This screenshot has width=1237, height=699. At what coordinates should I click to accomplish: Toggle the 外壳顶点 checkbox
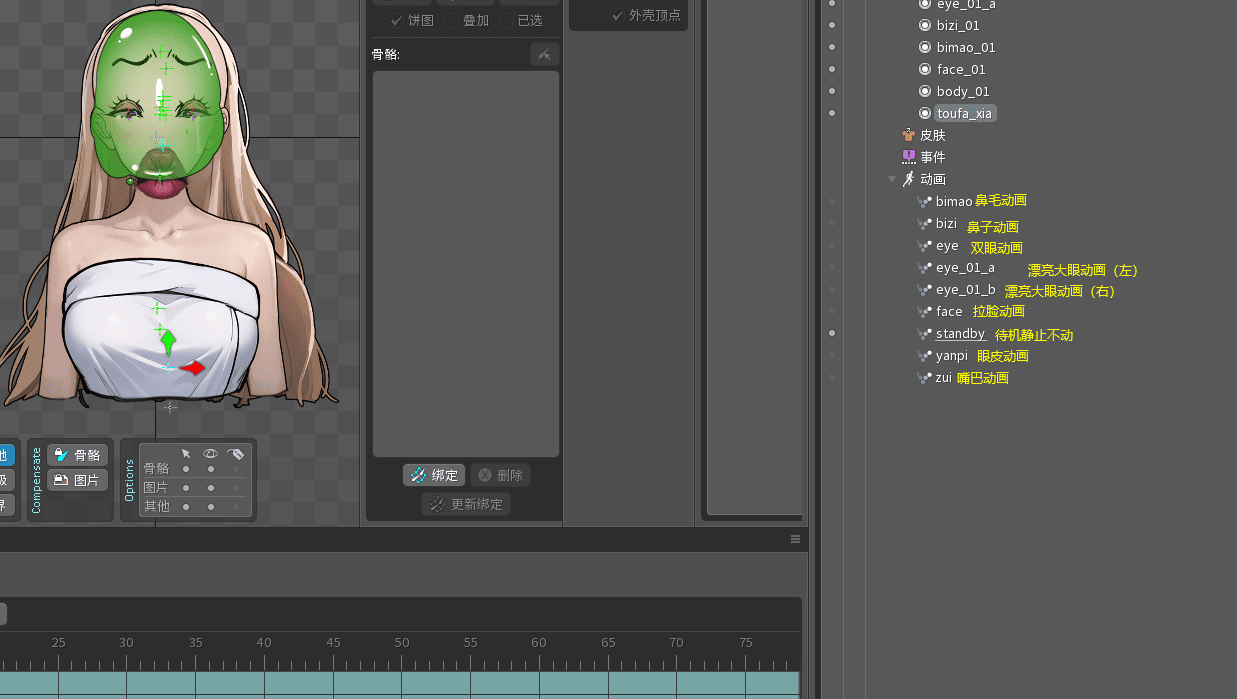[617, 15]
